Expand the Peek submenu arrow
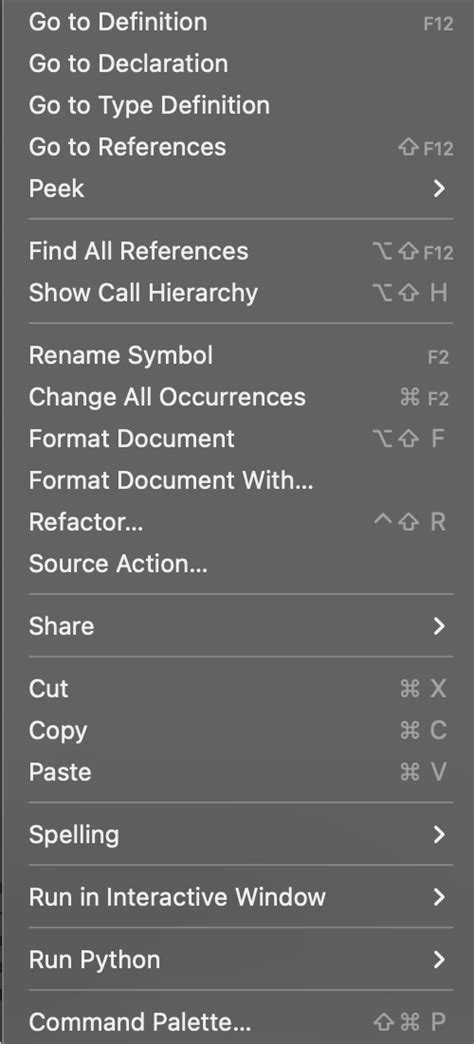 tap(439, 189)
